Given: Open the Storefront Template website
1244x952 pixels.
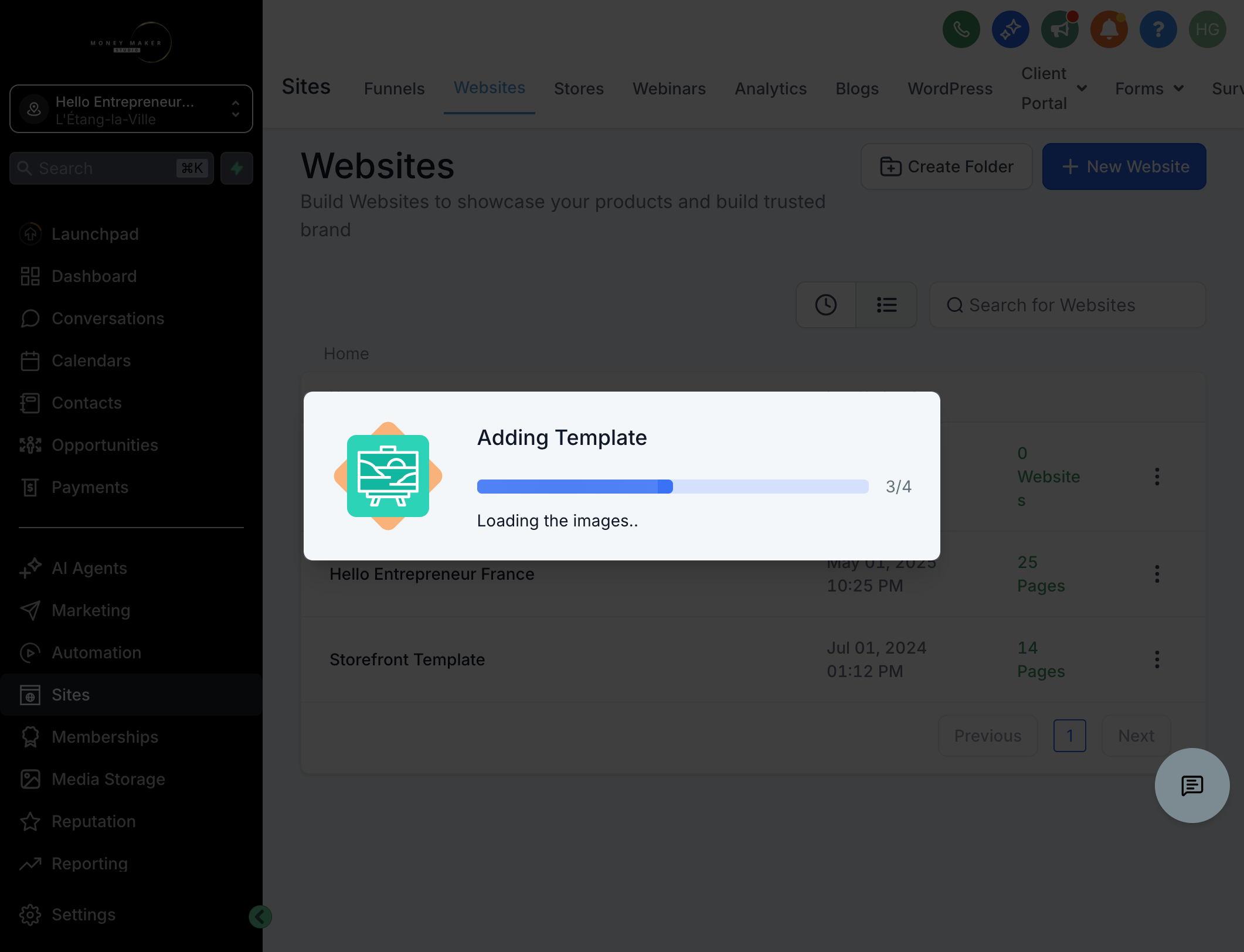Looking at the screenshot, I should (407, 659).
